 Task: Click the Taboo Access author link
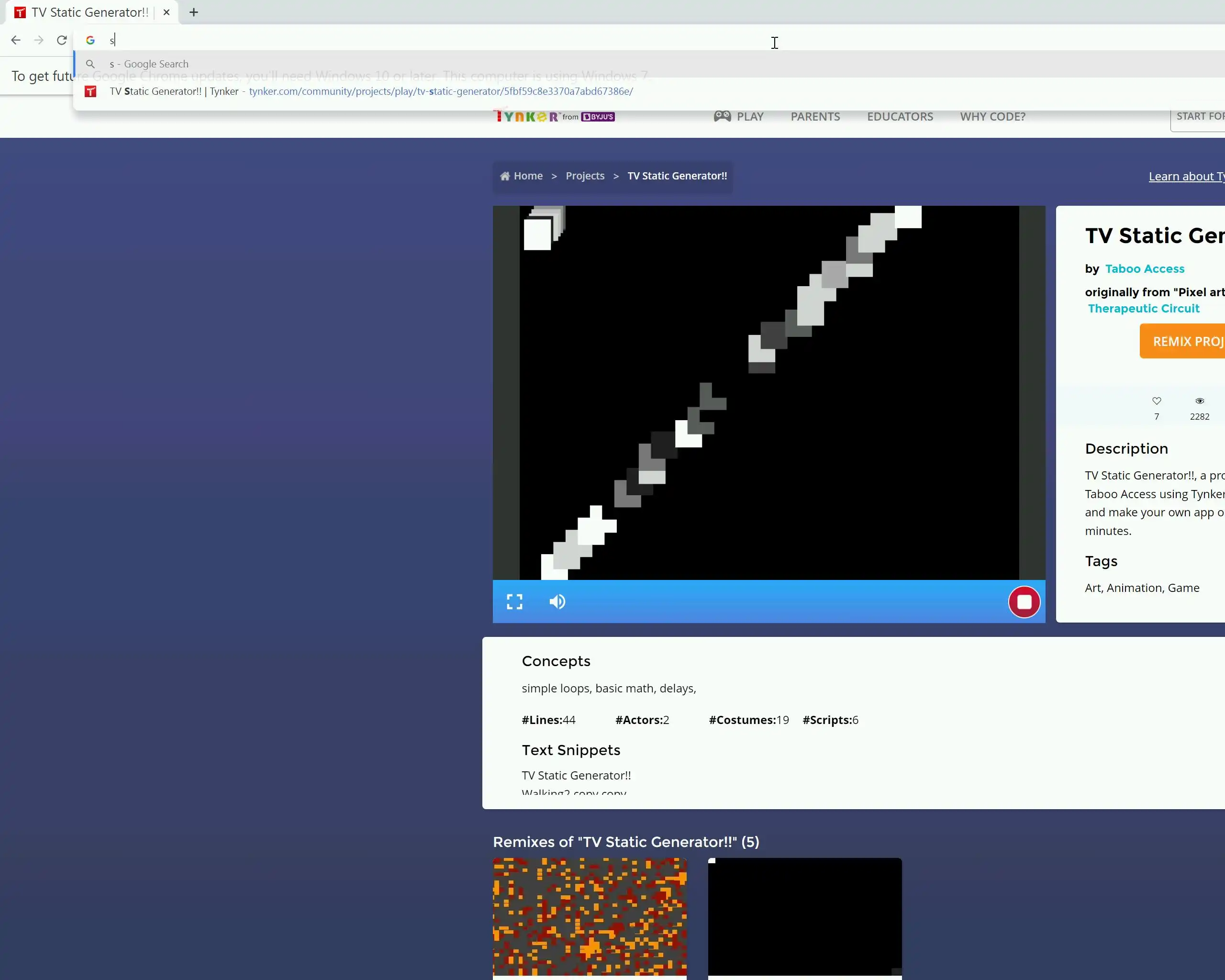(x=1144, y=269)
